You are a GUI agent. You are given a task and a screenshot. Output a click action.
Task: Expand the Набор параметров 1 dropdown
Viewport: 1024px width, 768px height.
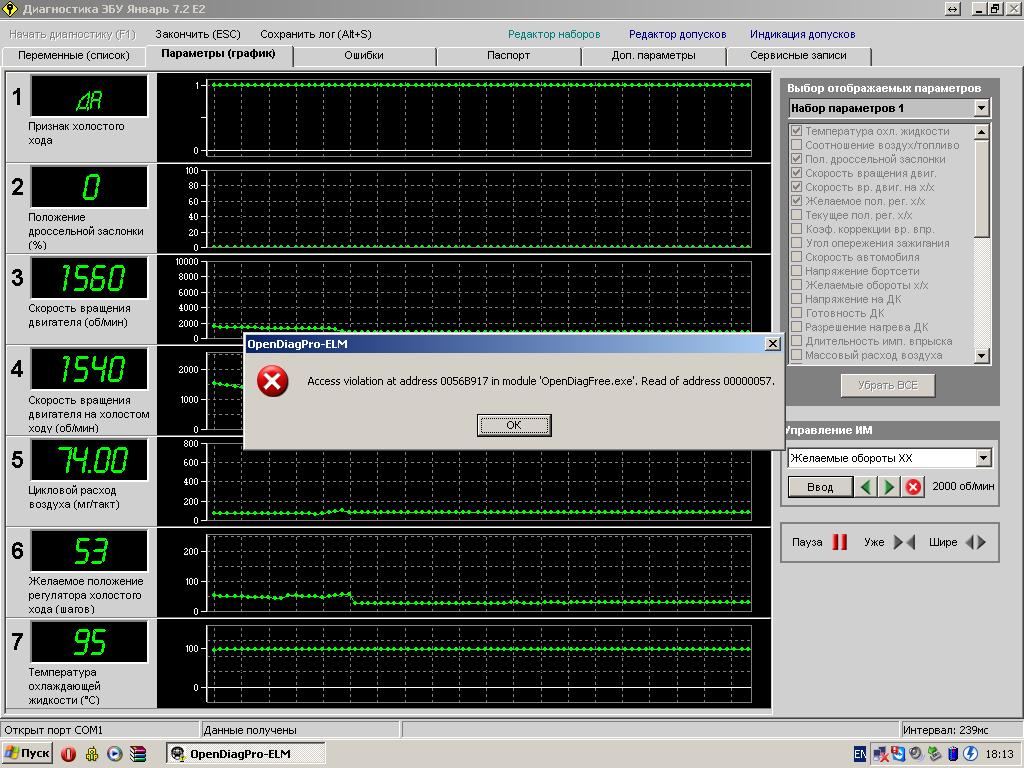click(981, 108)
